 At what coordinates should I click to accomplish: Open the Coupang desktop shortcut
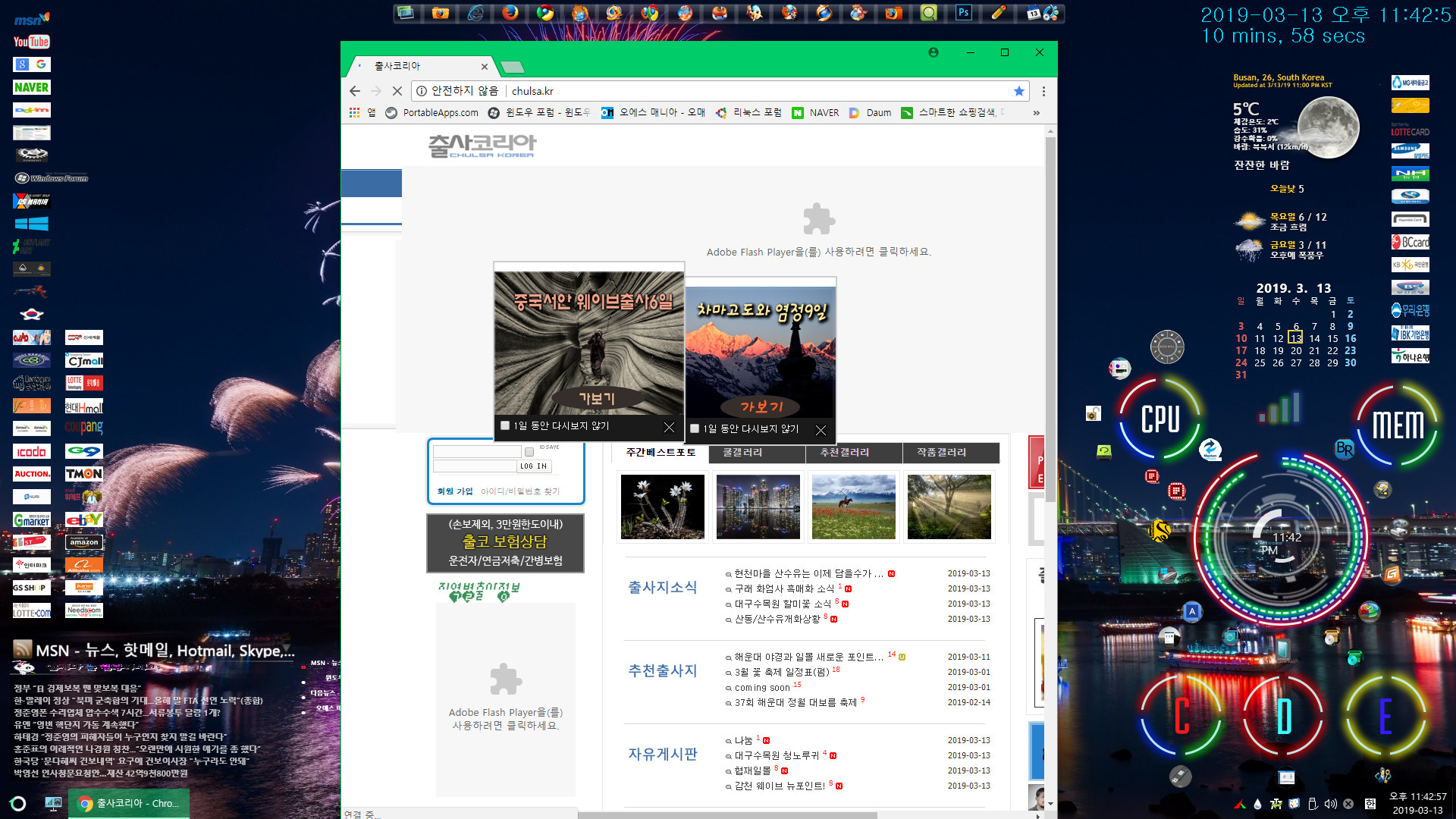pos(83,428)
